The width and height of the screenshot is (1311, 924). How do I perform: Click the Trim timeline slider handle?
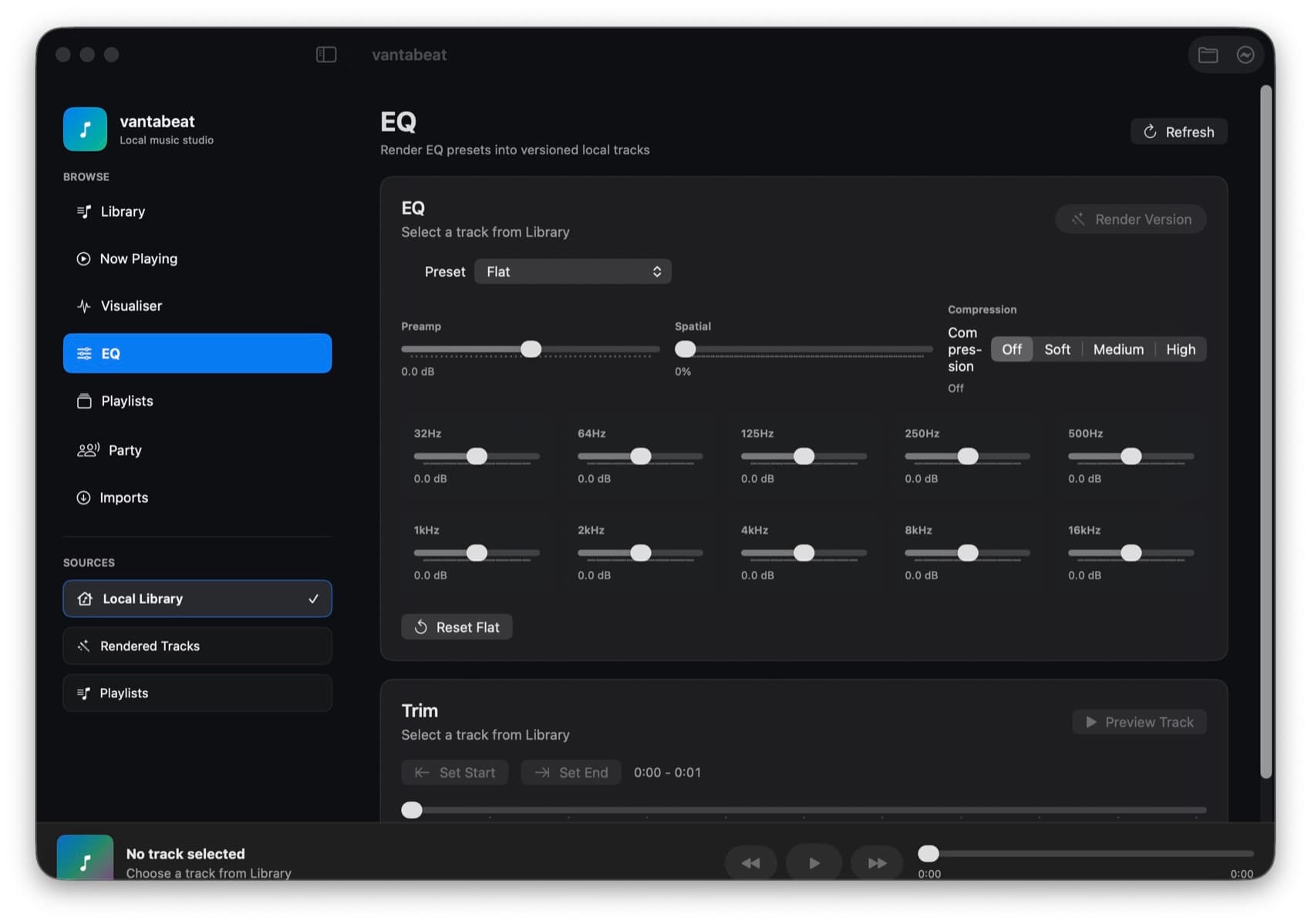pos(412,810)
